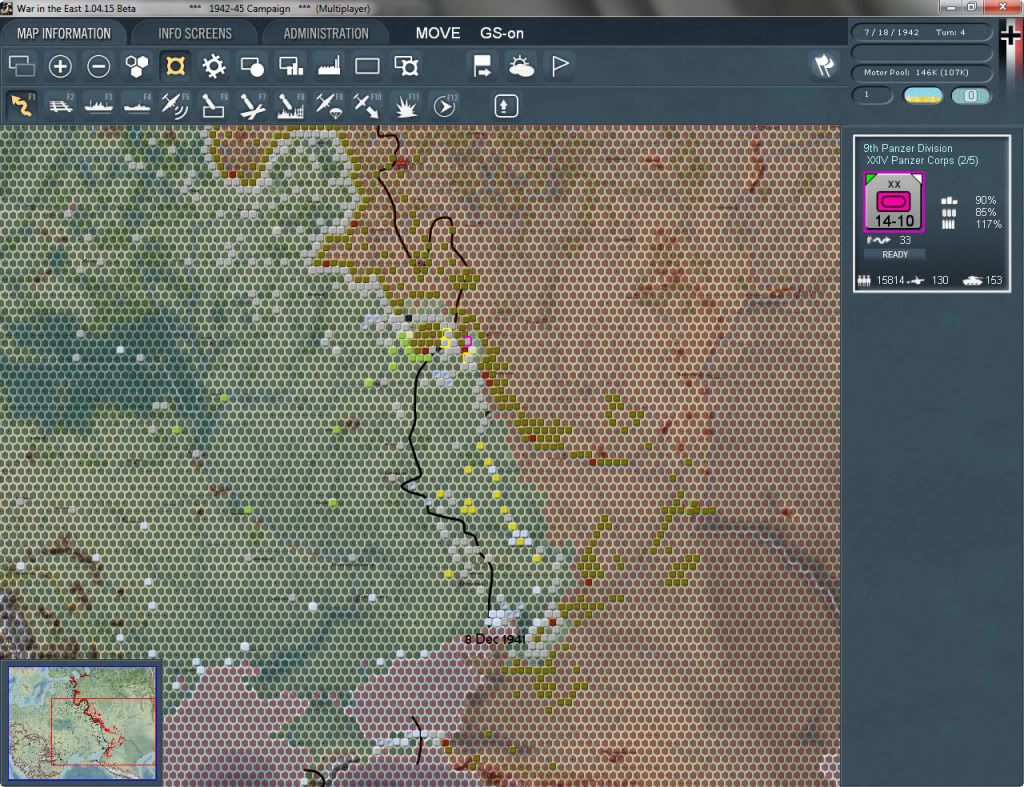
Task: Select the F7 bomb airfield icon
Action: 252,105
